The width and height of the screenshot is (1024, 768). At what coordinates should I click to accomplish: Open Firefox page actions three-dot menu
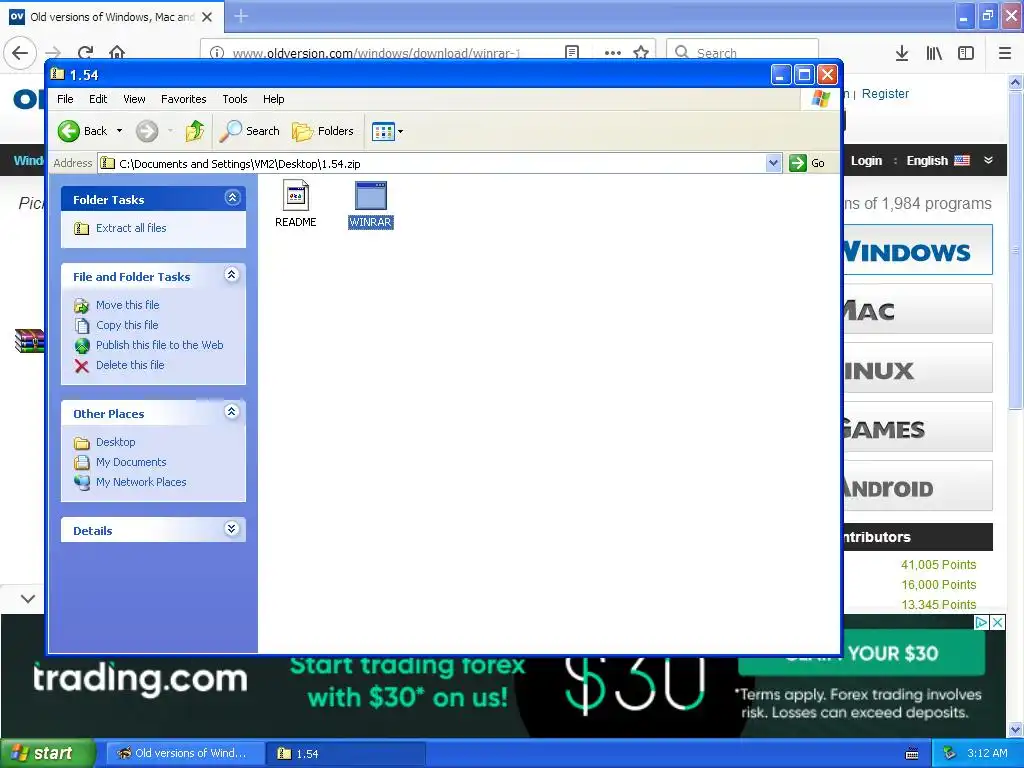(613, 52)
